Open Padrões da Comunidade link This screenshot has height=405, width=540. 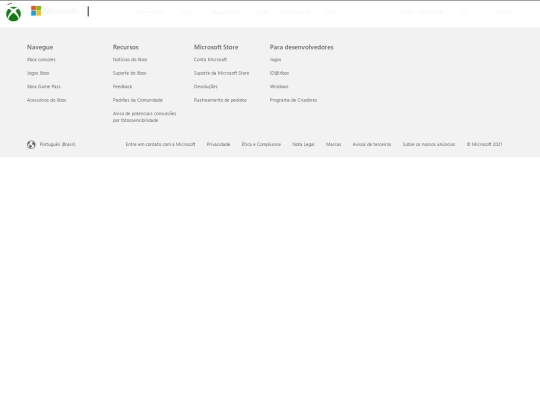click(x=138, y=100)
